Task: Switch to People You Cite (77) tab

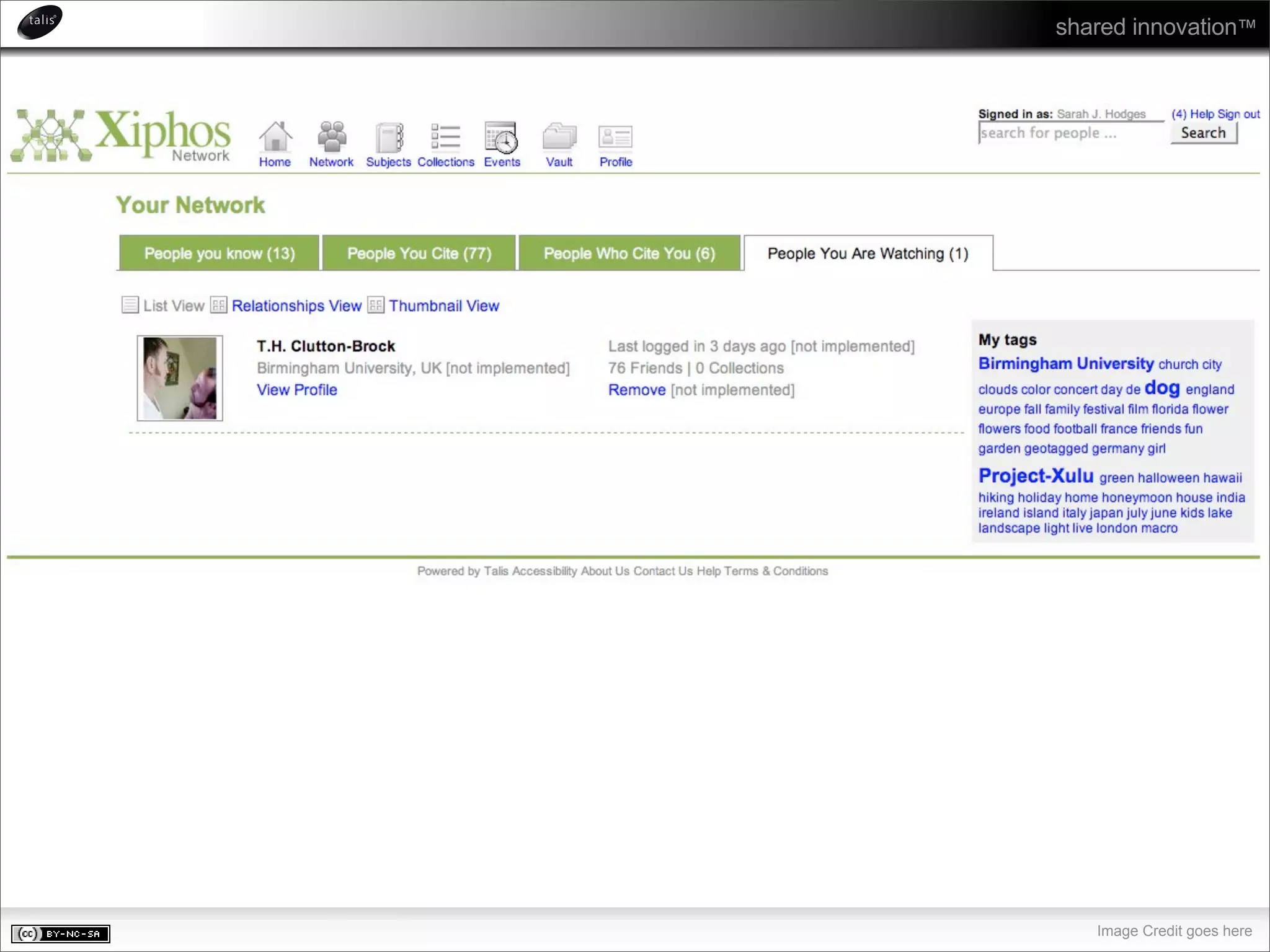Action: (x=419, y=253)
